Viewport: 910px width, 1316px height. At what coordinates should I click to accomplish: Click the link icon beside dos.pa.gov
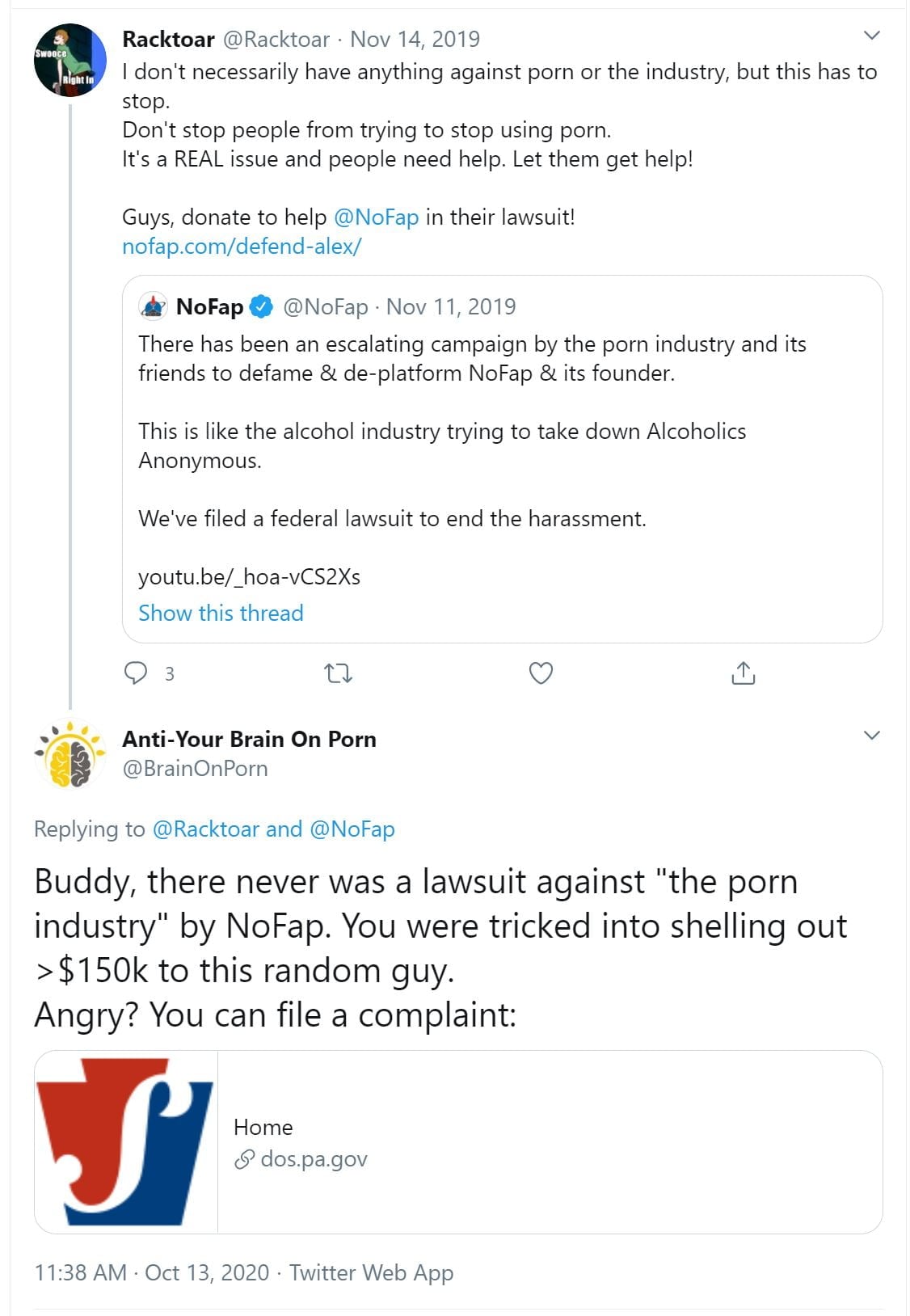(244, 1160)
